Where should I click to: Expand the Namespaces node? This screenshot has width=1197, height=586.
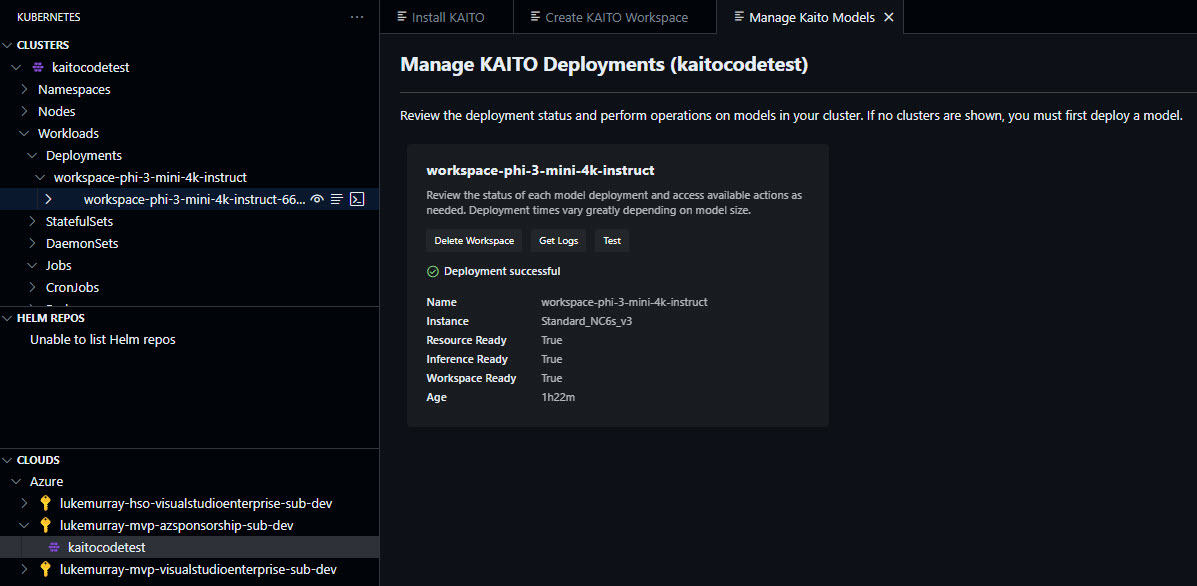(x=24, y=89)
